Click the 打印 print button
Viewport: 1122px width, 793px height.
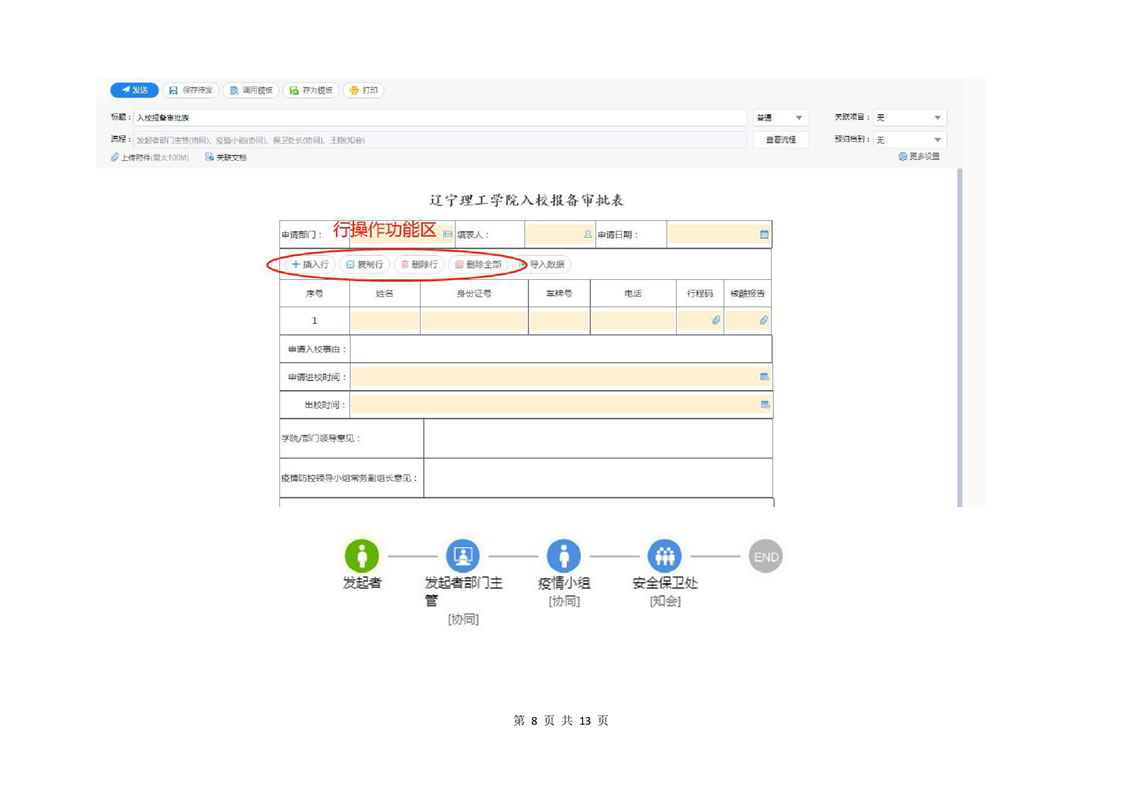coord(364,90)
